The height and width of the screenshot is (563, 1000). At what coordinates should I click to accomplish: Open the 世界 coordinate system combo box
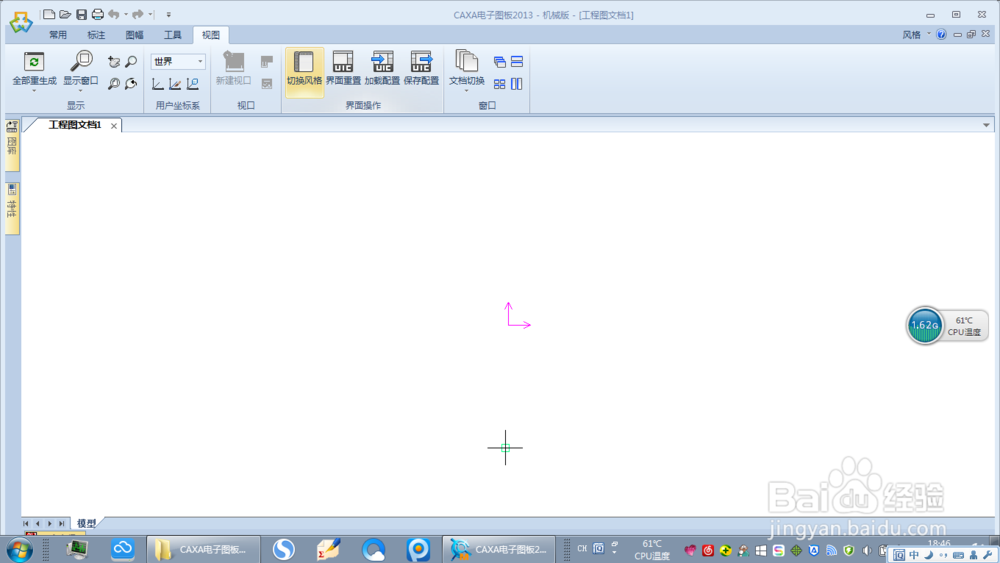tap(178, 61)
